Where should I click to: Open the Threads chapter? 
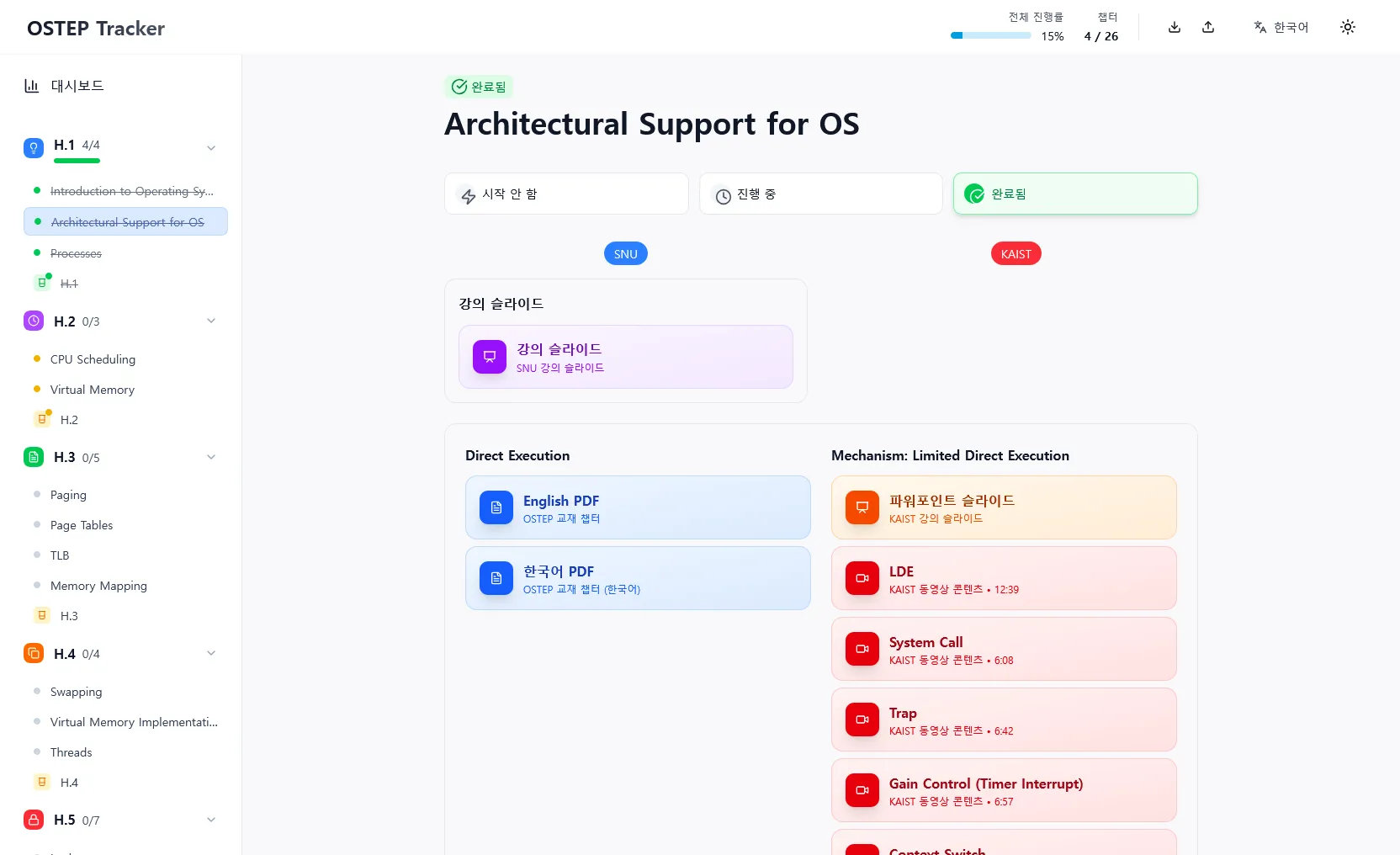coord(125,752)
